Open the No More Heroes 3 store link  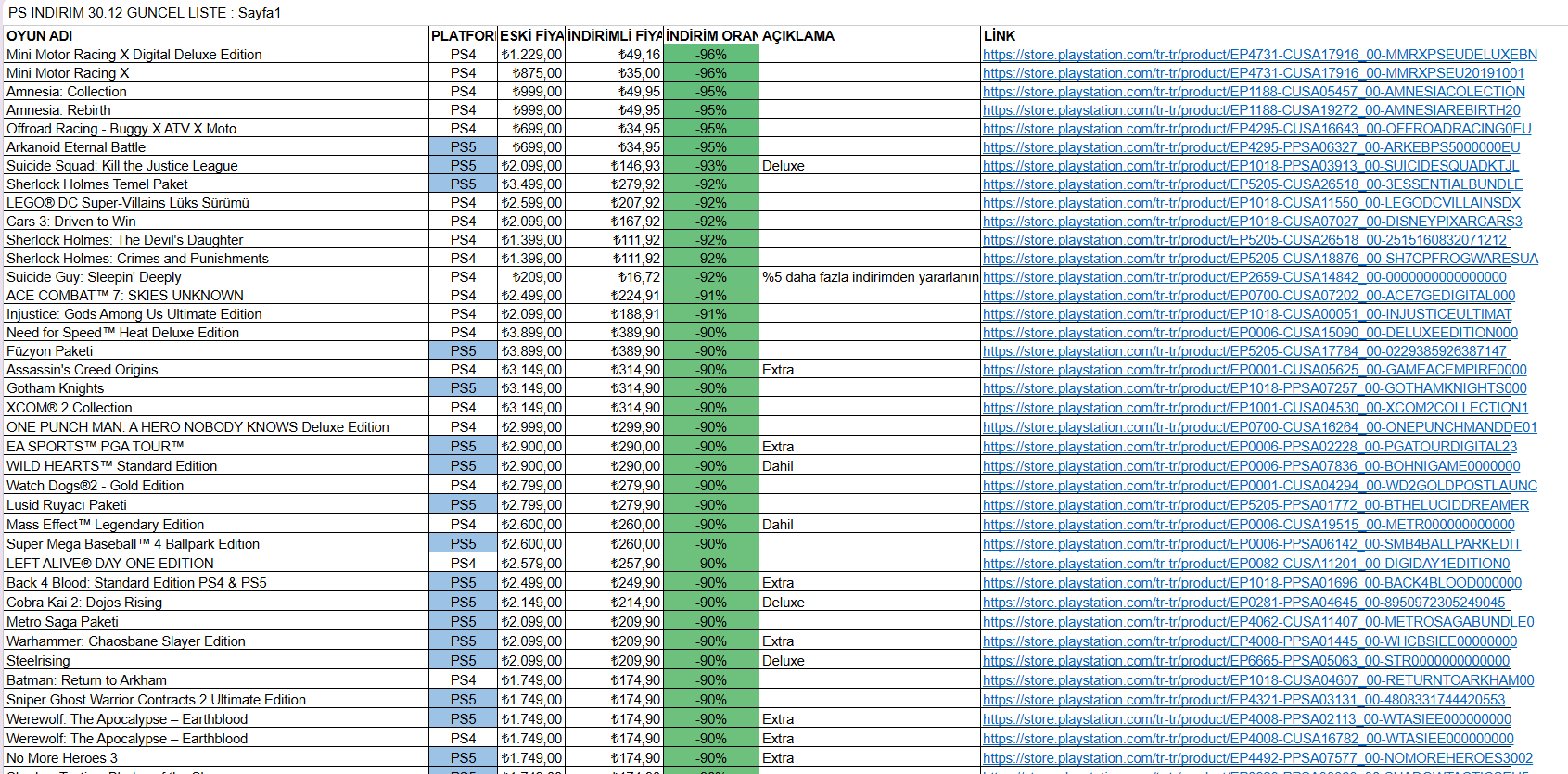point(1257,758)
